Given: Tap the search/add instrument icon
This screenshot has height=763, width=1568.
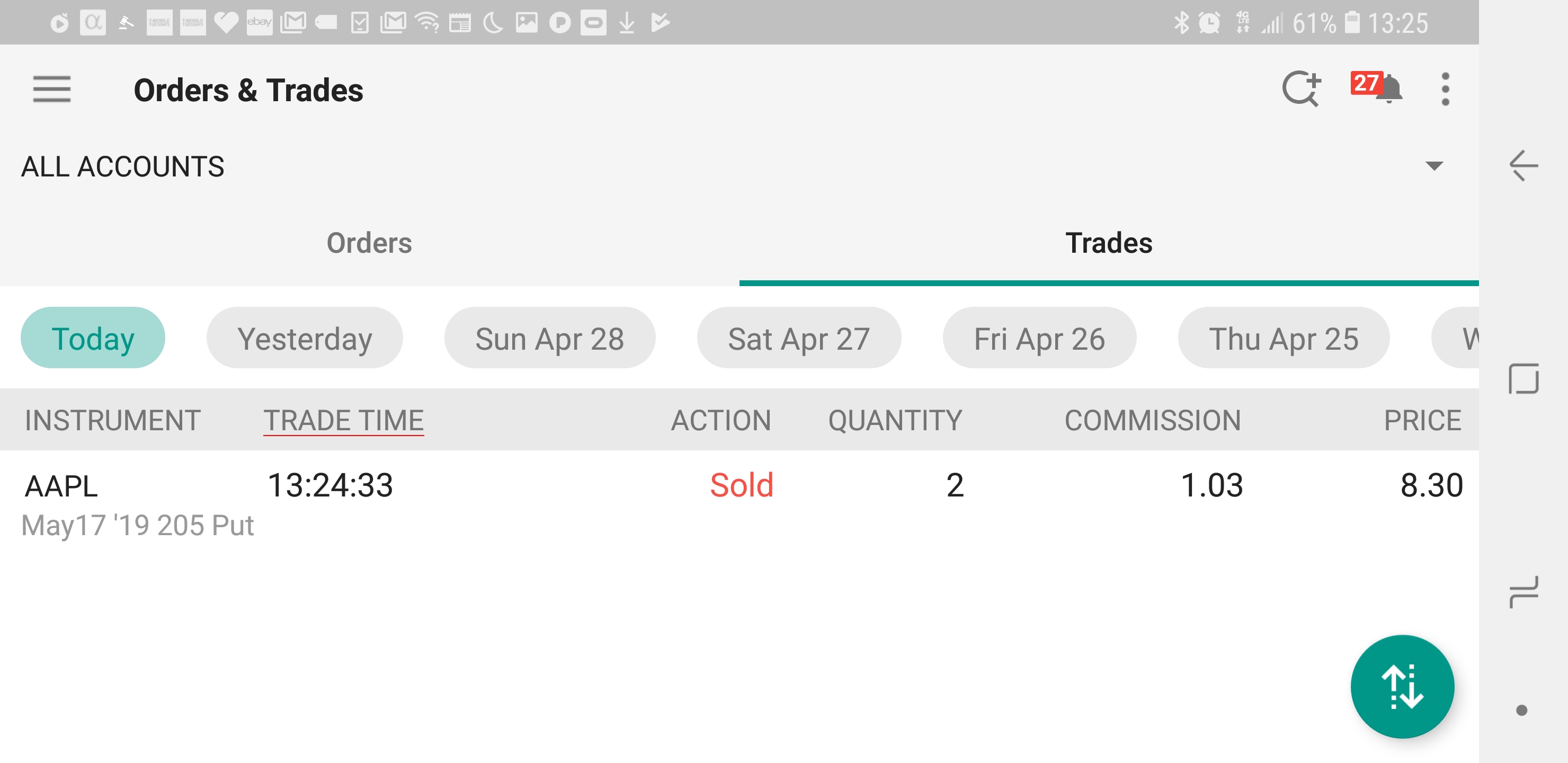Looking at the screenshot, I should (1302, 90).
